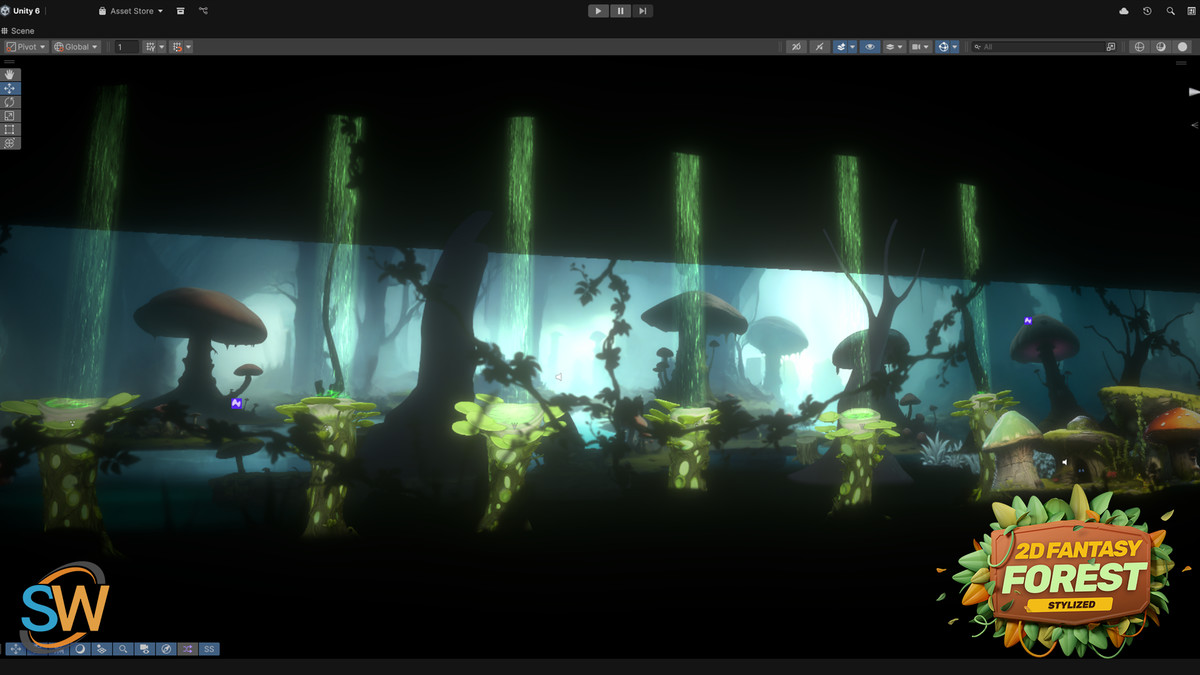Viewport: 1200px width, 675px height.
Task: Open the global search magnifier at top right
Action: point(1170,11)
